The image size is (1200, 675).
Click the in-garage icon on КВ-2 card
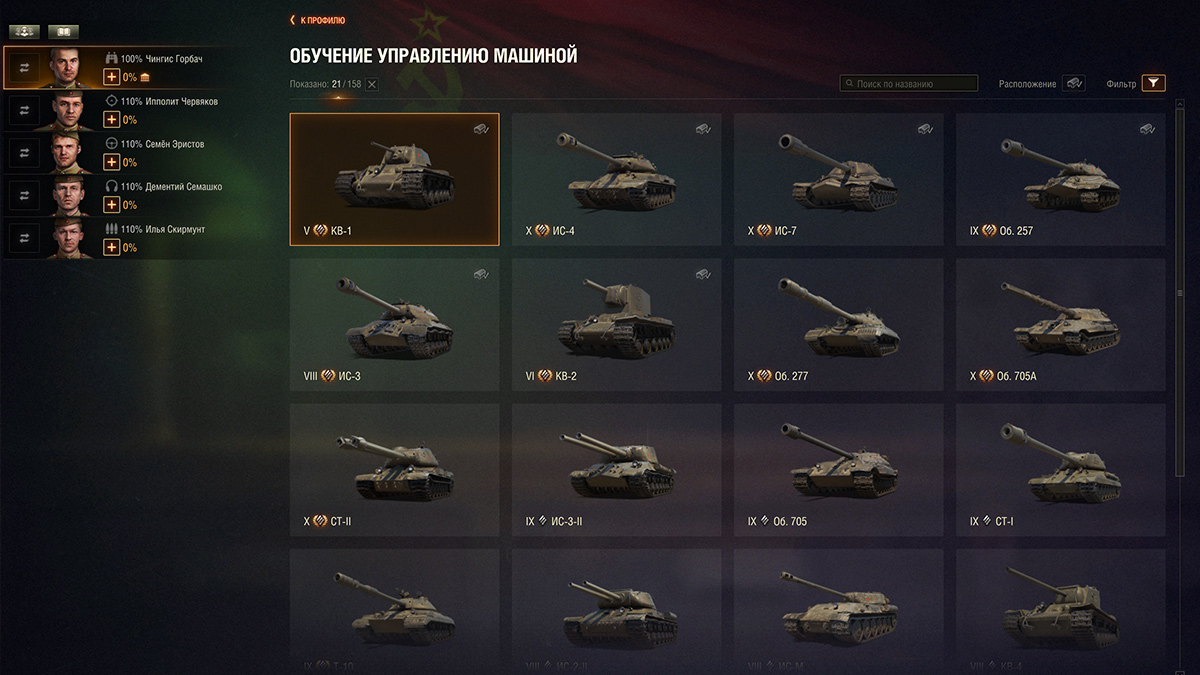(703, 274)
